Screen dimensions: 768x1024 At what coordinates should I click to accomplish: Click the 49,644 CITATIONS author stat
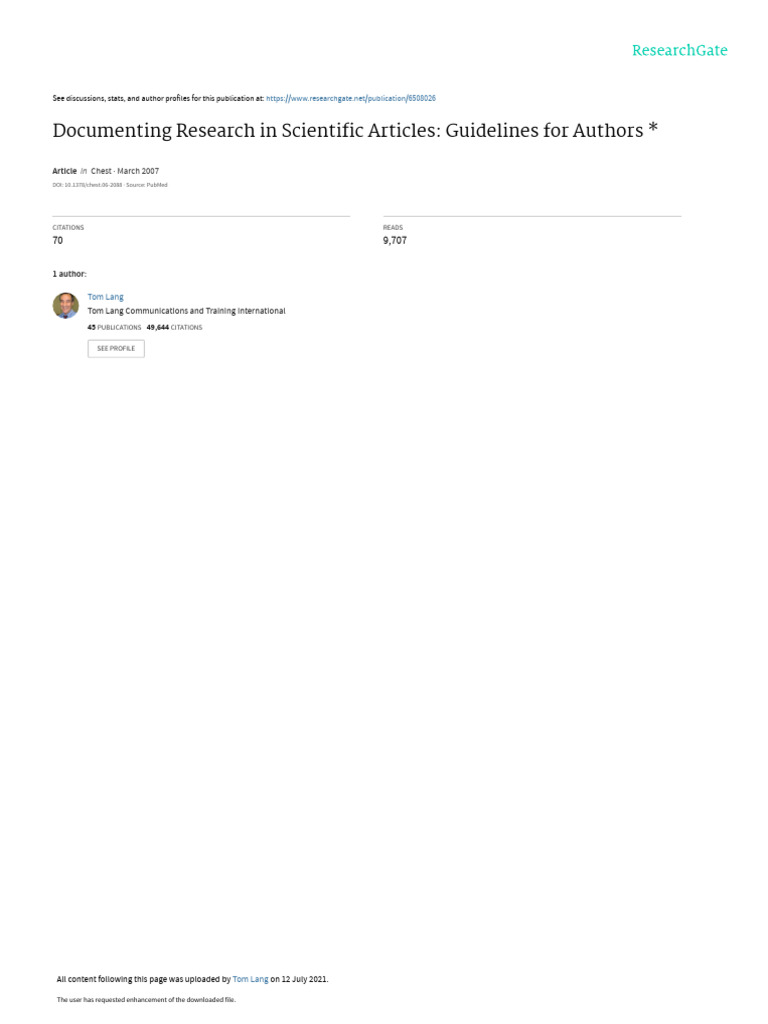(174, 328)
